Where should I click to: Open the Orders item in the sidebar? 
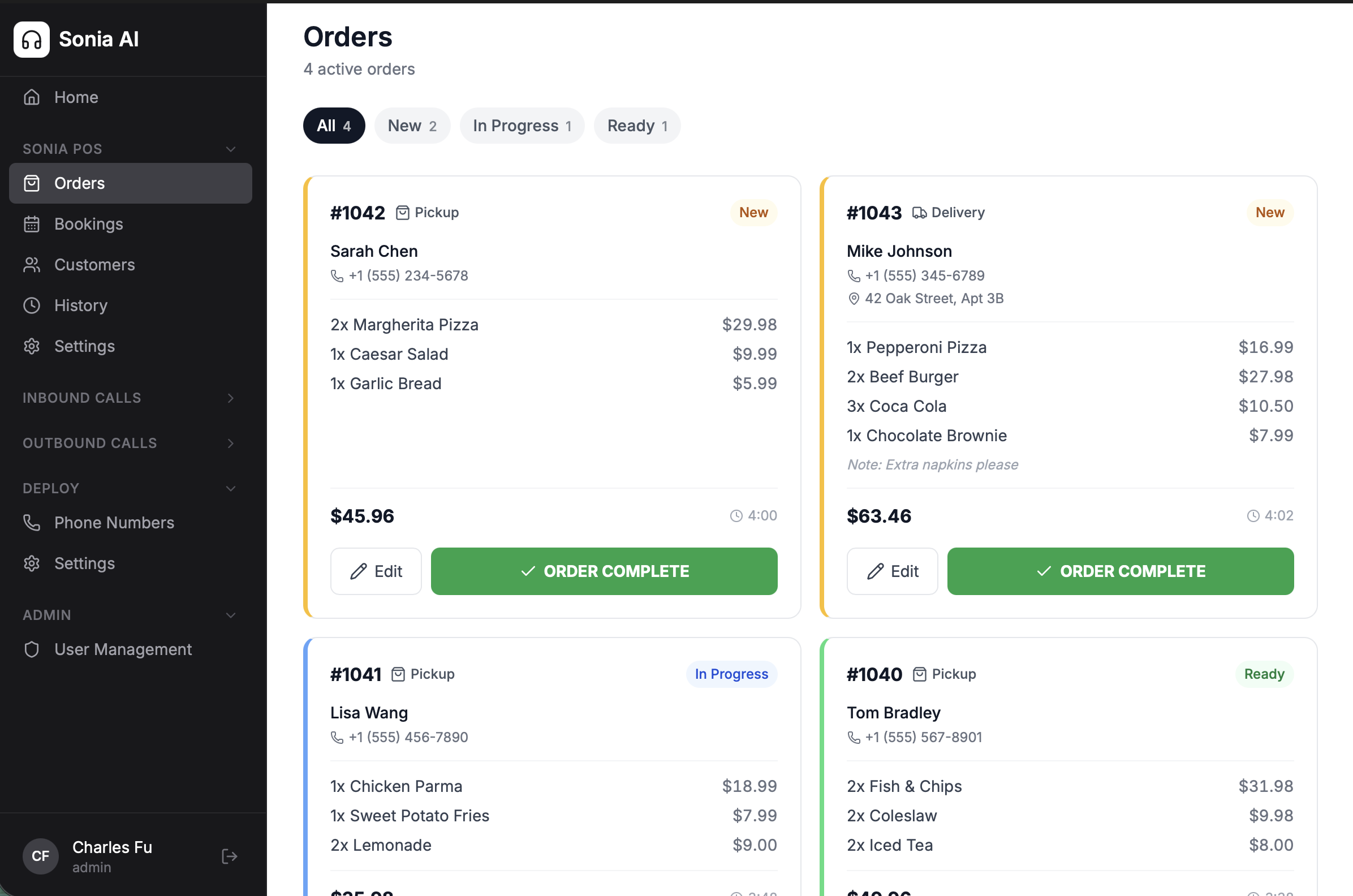pyautogui.click(x=130, y=183)
